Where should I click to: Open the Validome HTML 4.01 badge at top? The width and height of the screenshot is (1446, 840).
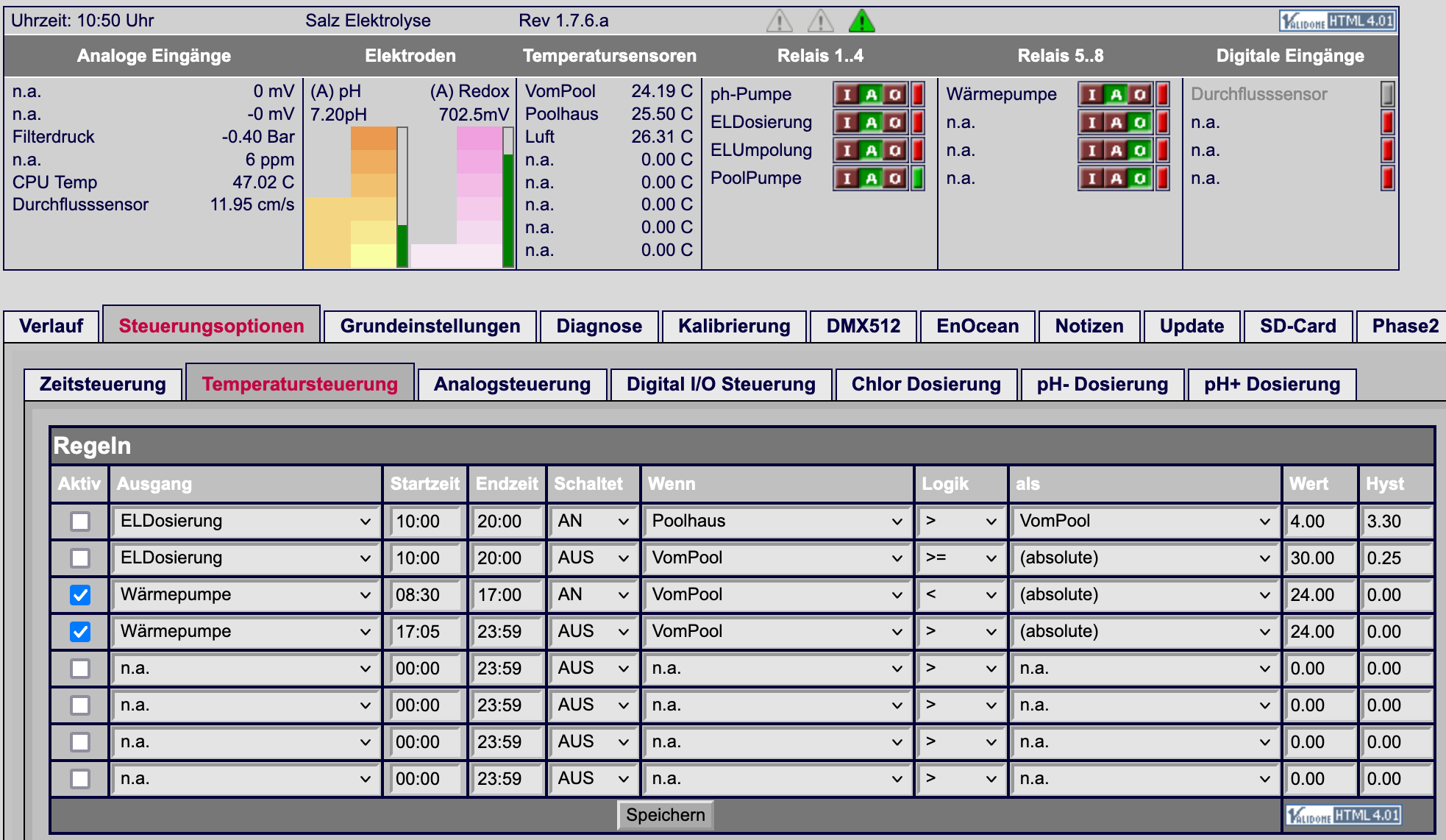[1337, 21]
